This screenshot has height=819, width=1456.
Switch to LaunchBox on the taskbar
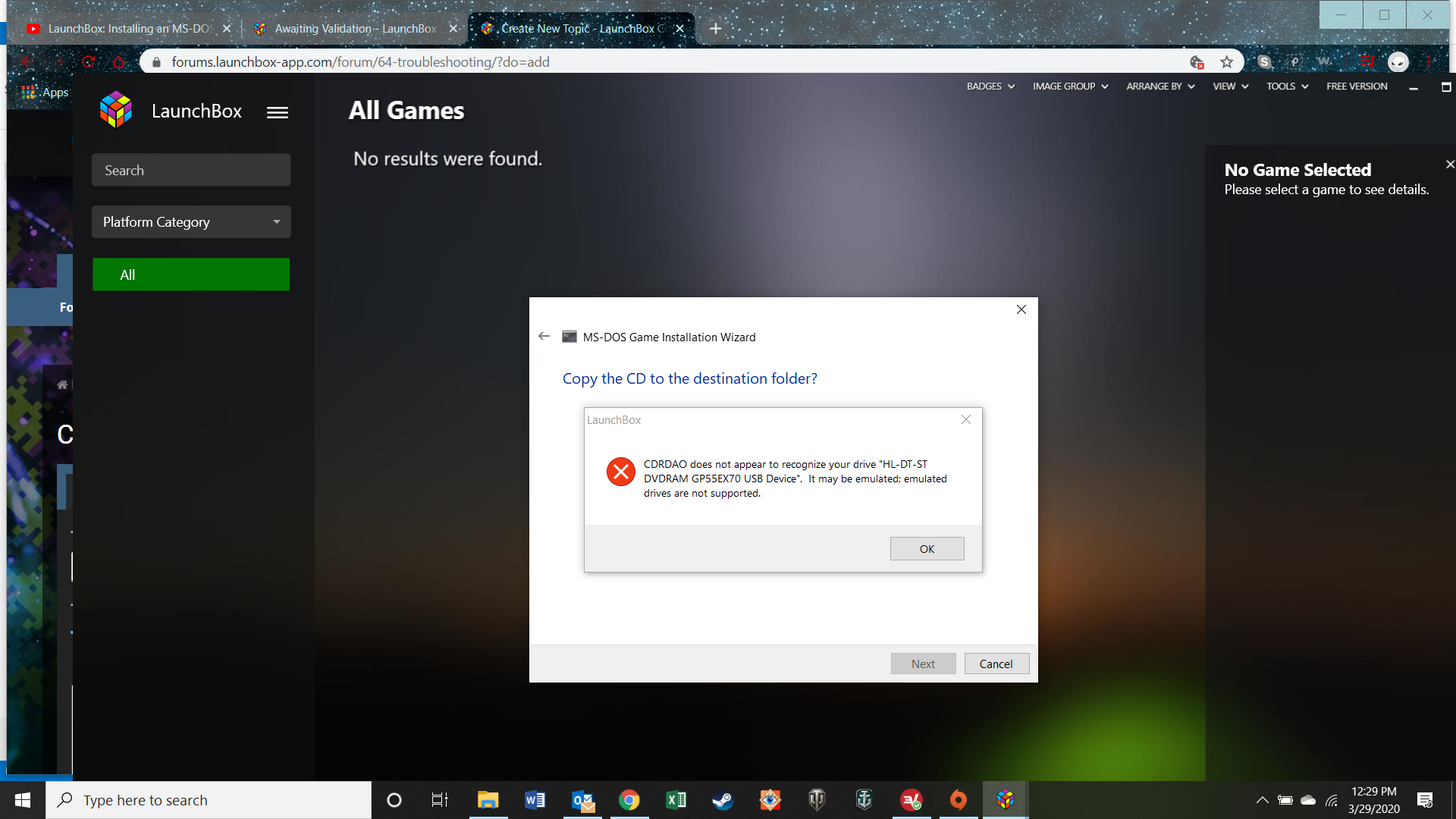1006,800
